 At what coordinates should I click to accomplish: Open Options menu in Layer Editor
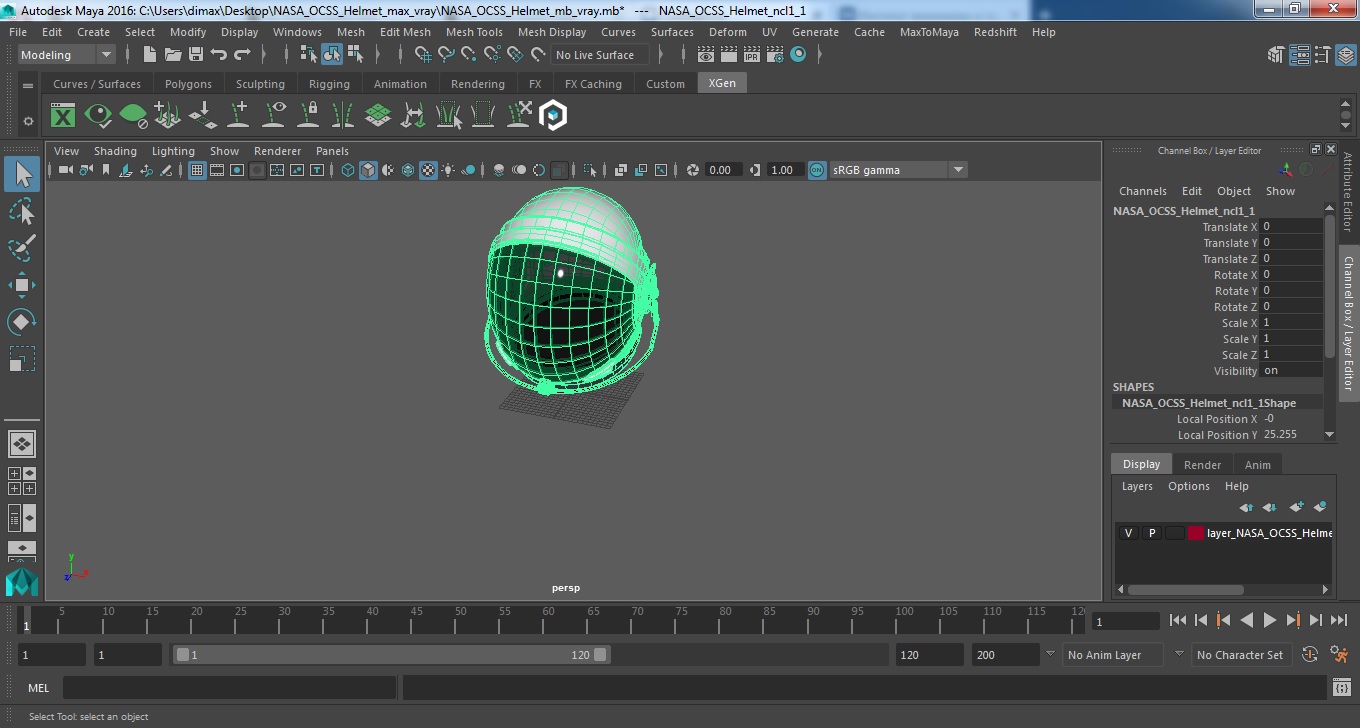pos(1189,486)
